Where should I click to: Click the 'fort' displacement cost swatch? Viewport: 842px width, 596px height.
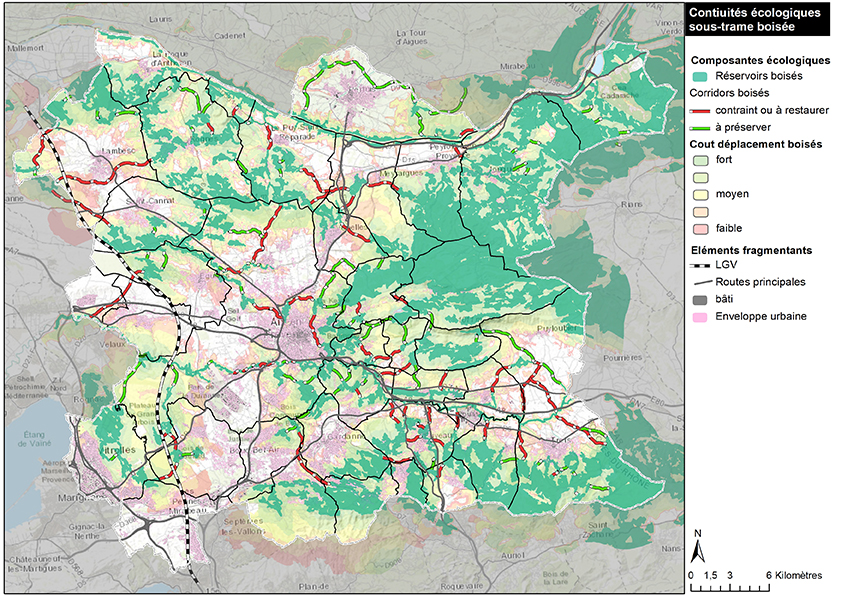pos(700,160)
